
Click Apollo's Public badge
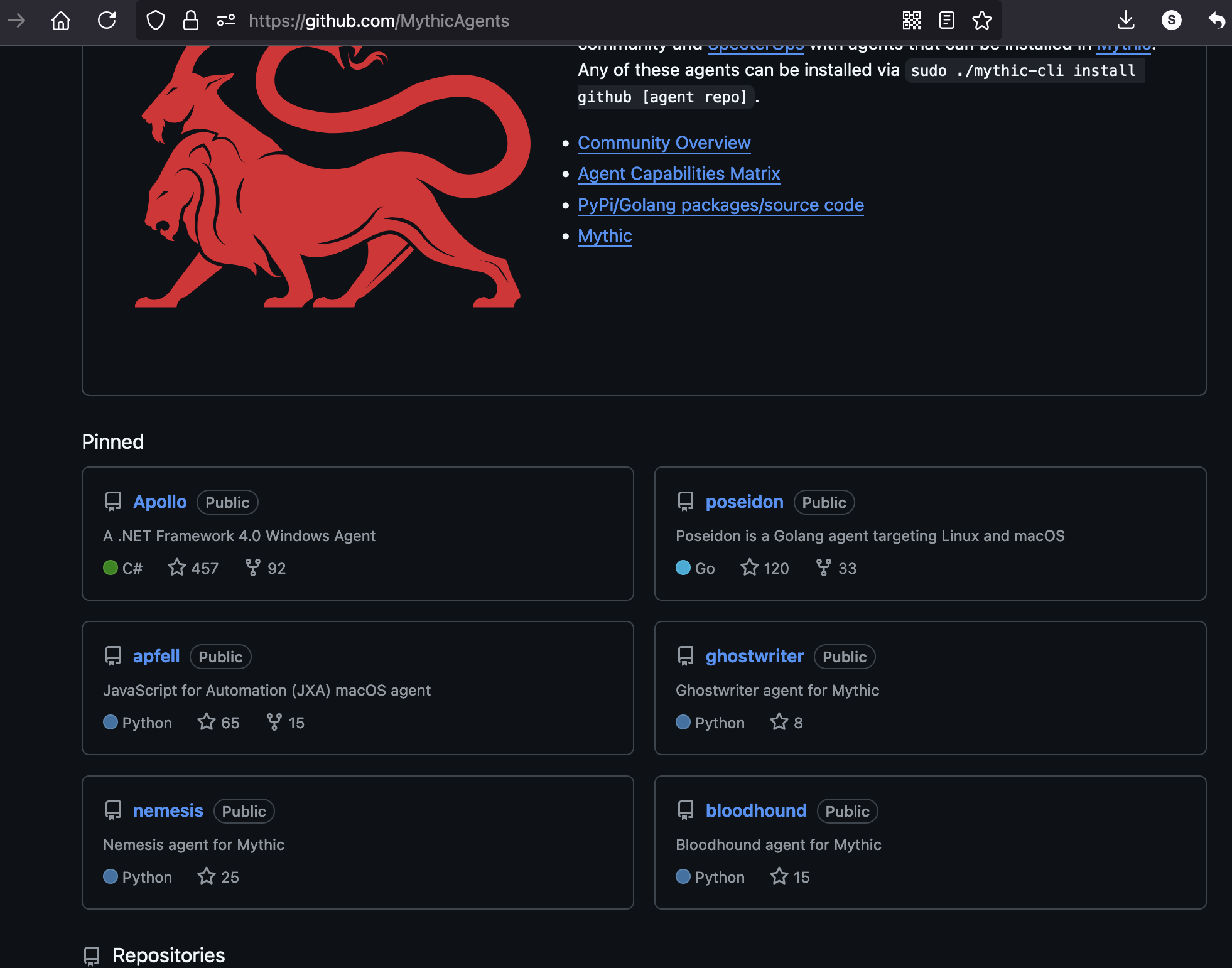pos(227,502)
